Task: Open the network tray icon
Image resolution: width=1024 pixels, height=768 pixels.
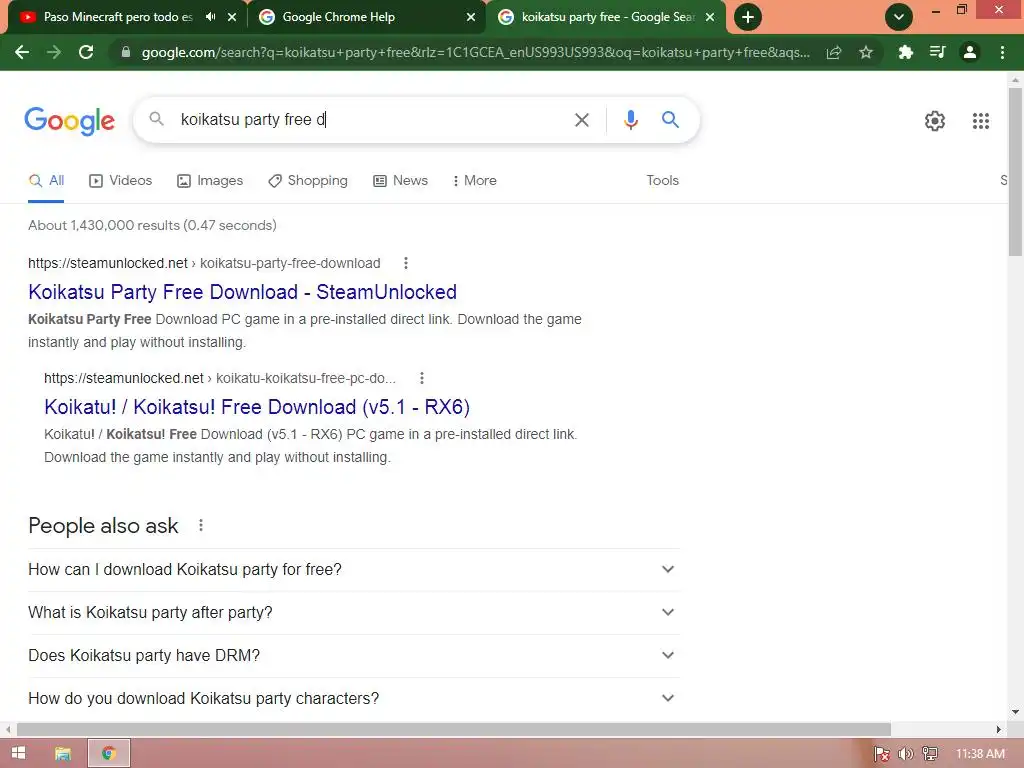Action: pos(930,754)
